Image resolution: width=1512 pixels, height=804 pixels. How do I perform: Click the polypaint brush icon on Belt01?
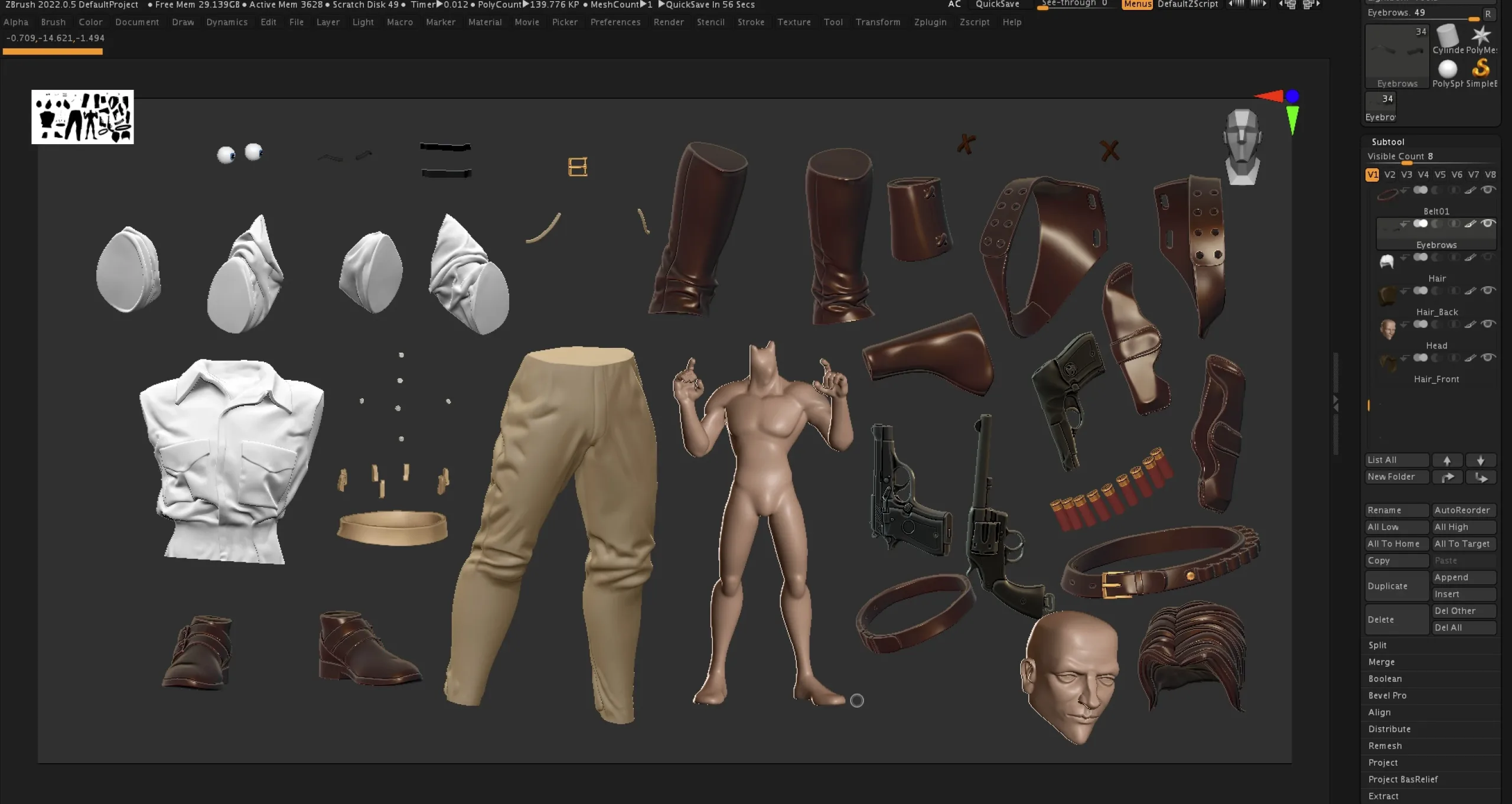click(x=1471, y=190)
